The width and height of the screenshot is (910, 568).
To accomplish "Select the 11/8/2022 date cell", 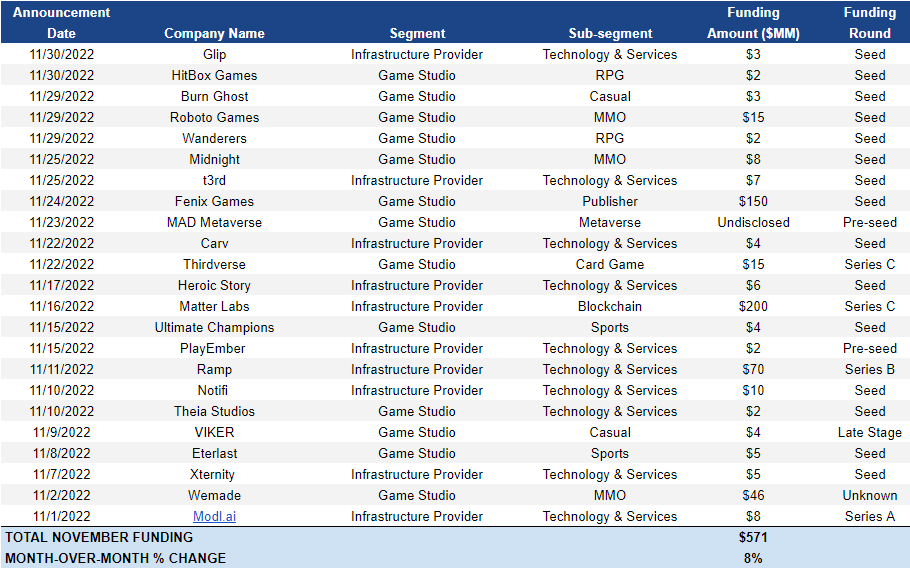I will coord(62,453).
